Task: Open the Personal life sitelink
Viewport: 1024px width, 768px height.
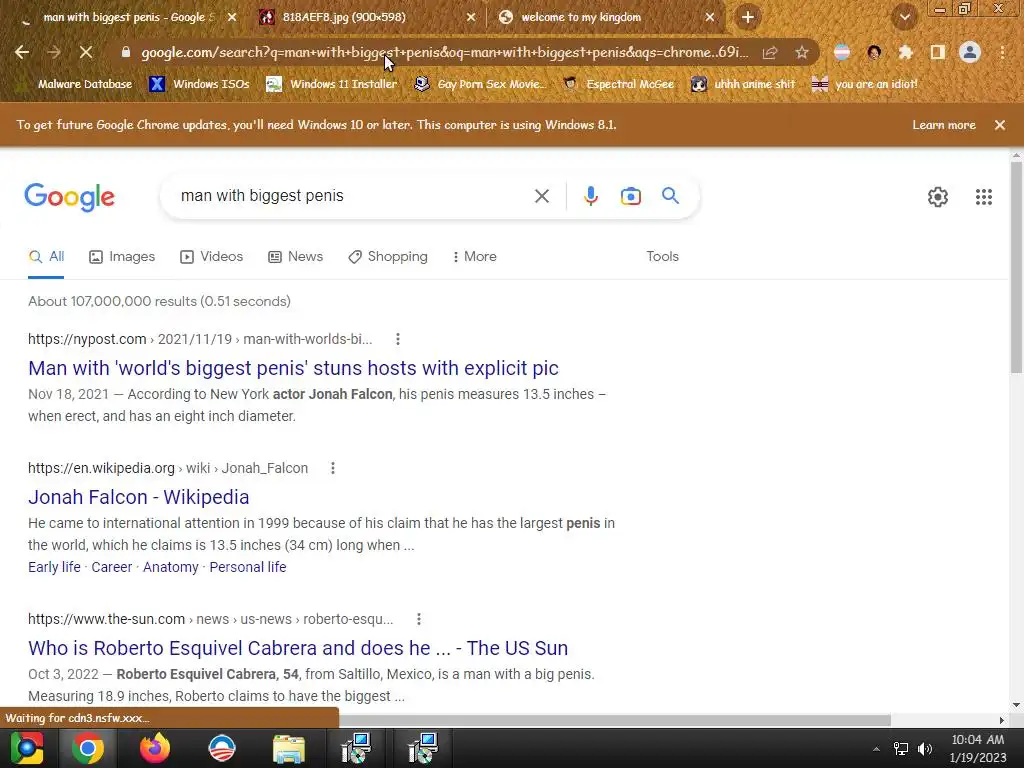Action: (248, 567)
